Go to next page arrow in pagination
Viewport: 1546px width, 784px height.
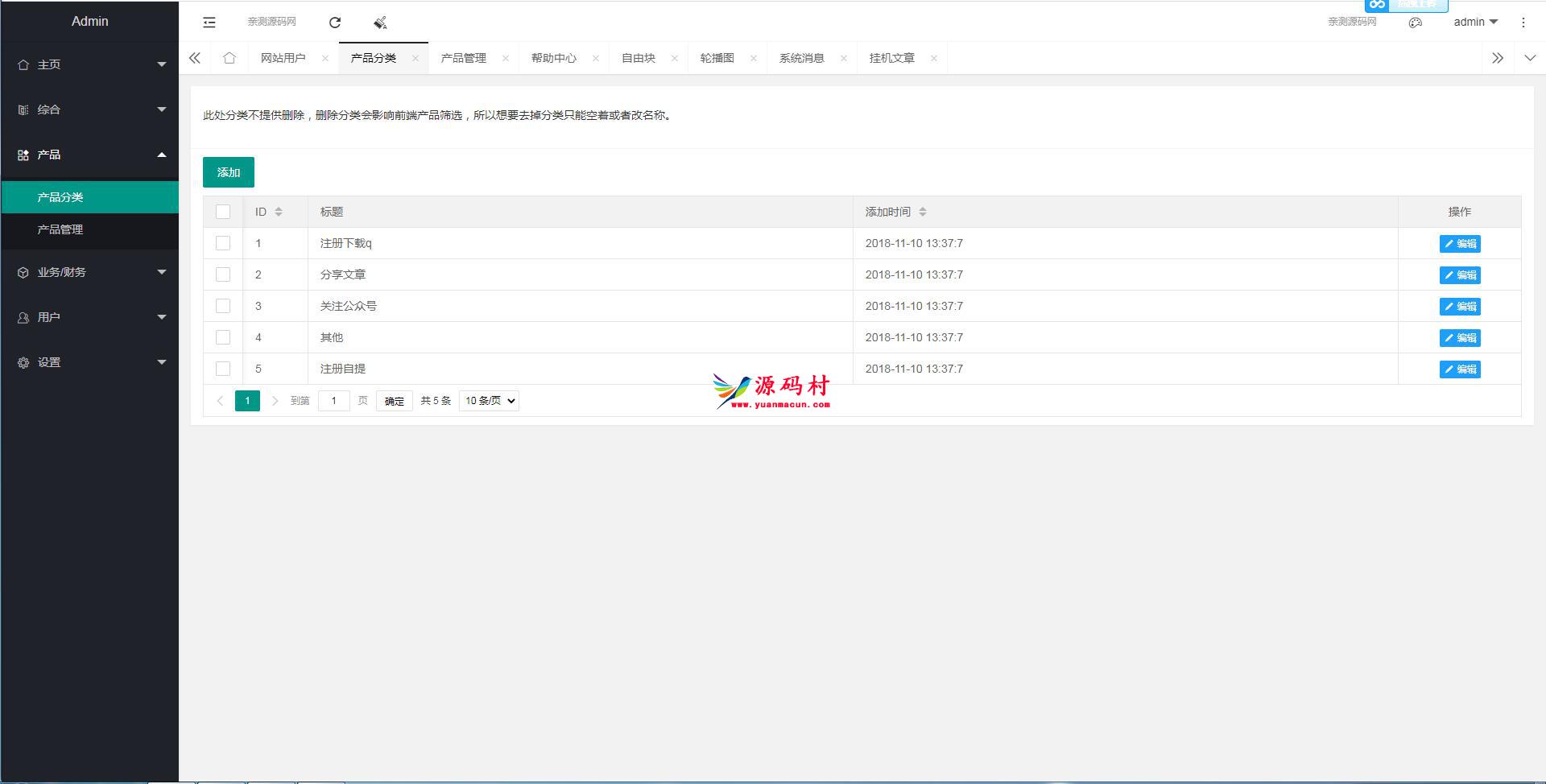(275, 401)
